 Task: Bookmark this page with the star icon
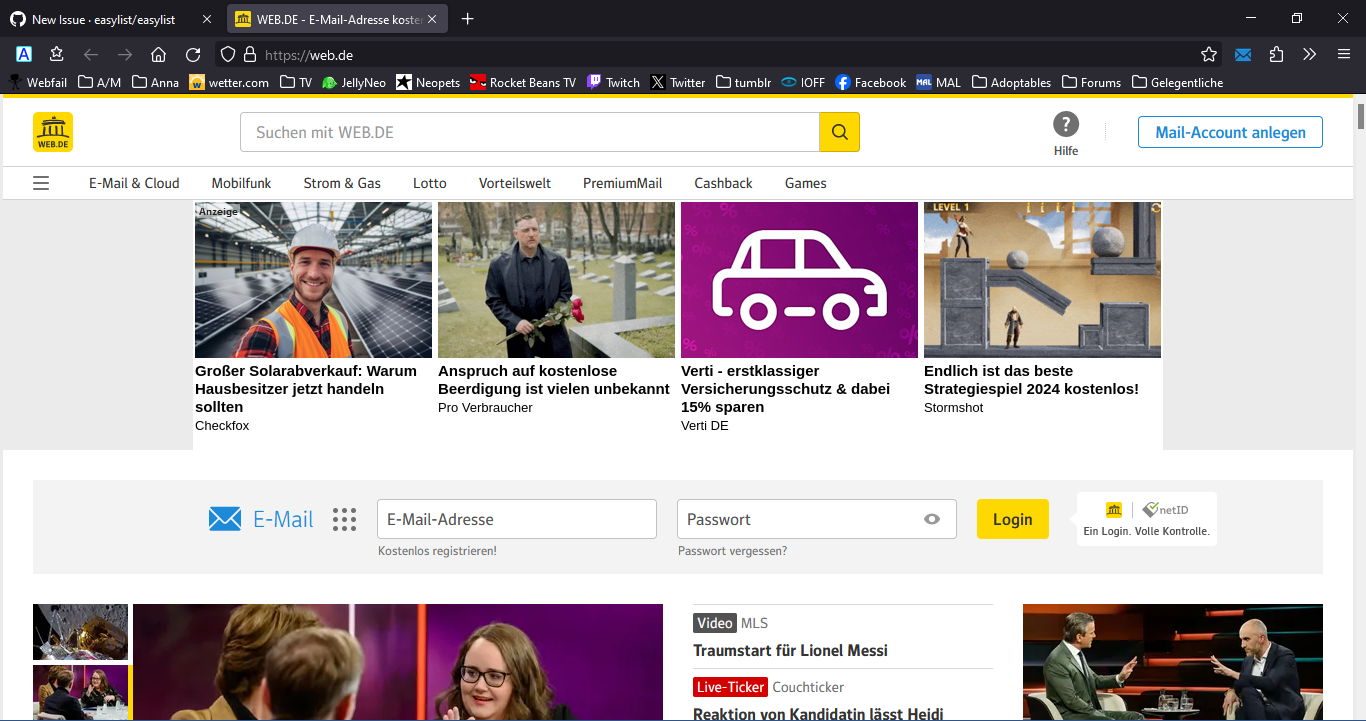(1209, 55)
